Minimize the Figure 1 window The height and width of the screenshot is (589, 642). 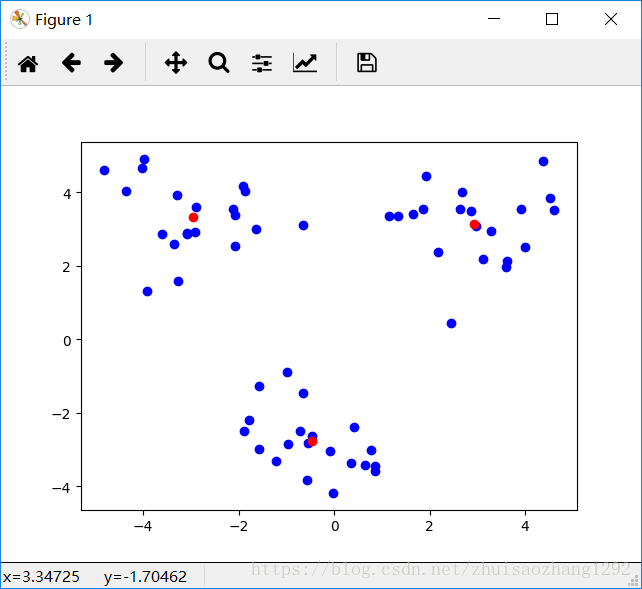[x=494, y=19]
